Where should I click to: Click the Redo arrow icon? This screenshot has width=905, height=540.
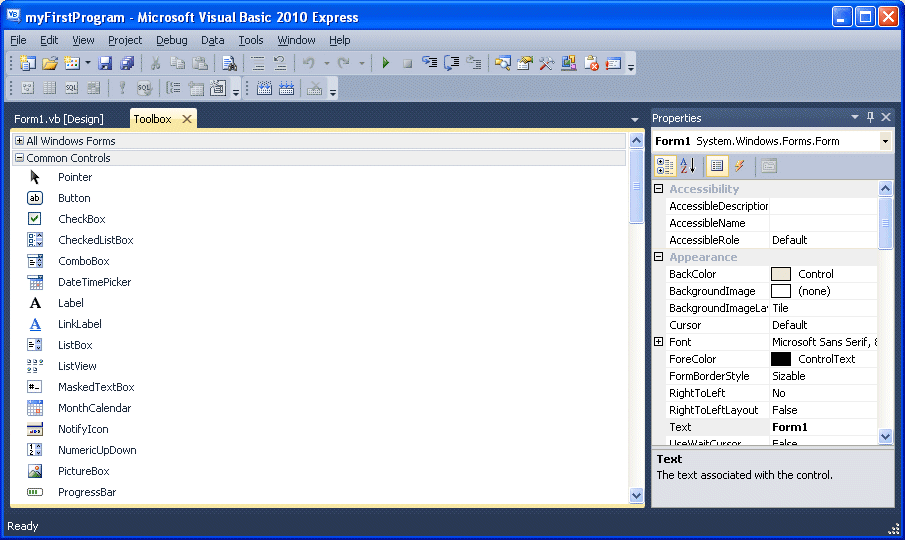pyautogui.click(x=344, y=63)
